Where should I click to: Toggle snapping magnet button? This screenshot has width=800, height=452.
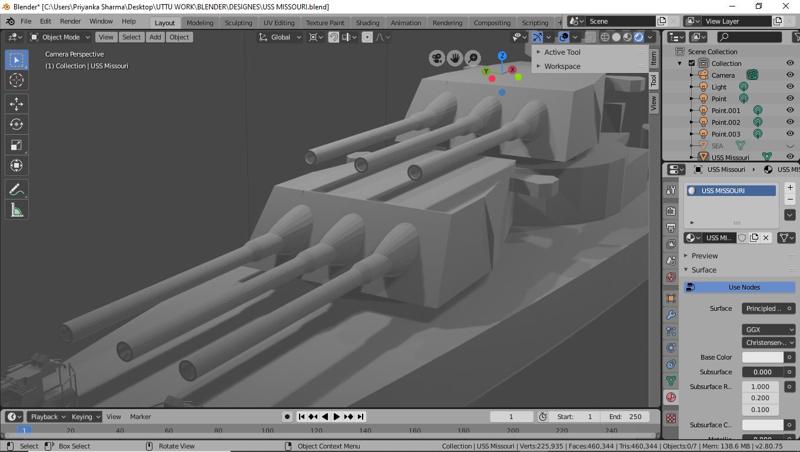333,37
